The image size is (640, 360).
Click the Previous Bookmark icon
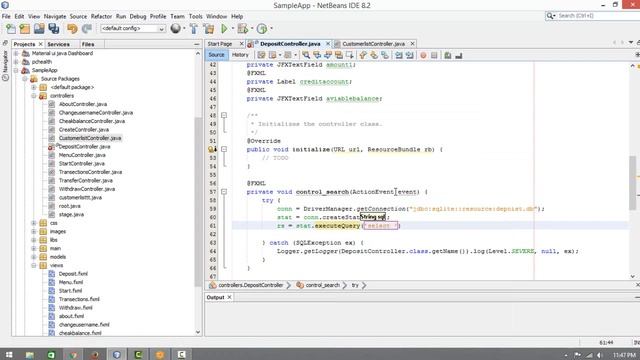[x=363, y=55]
